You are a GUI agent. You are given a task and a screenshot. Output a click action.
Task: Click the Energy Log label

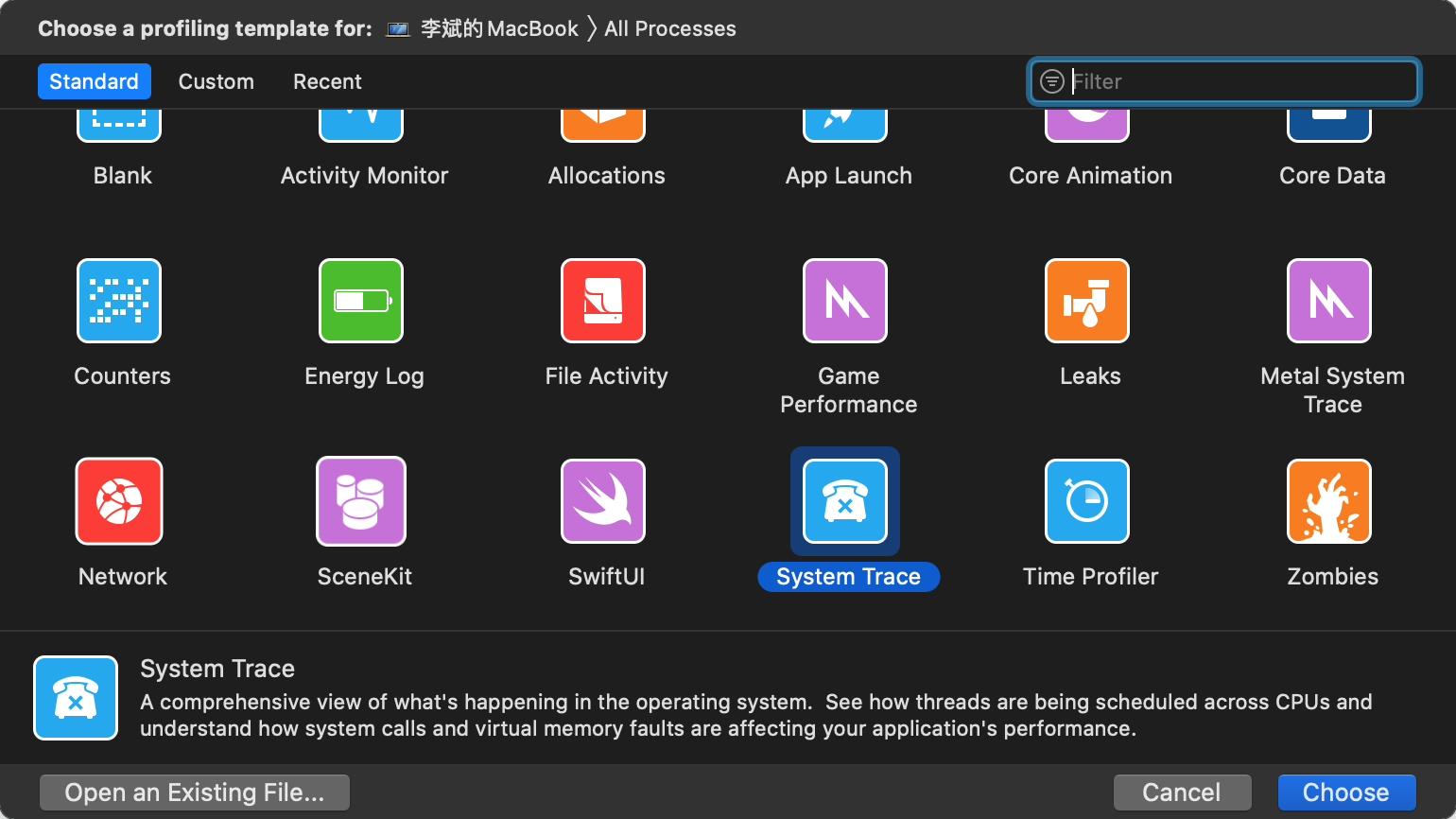[x=365, y=376]
